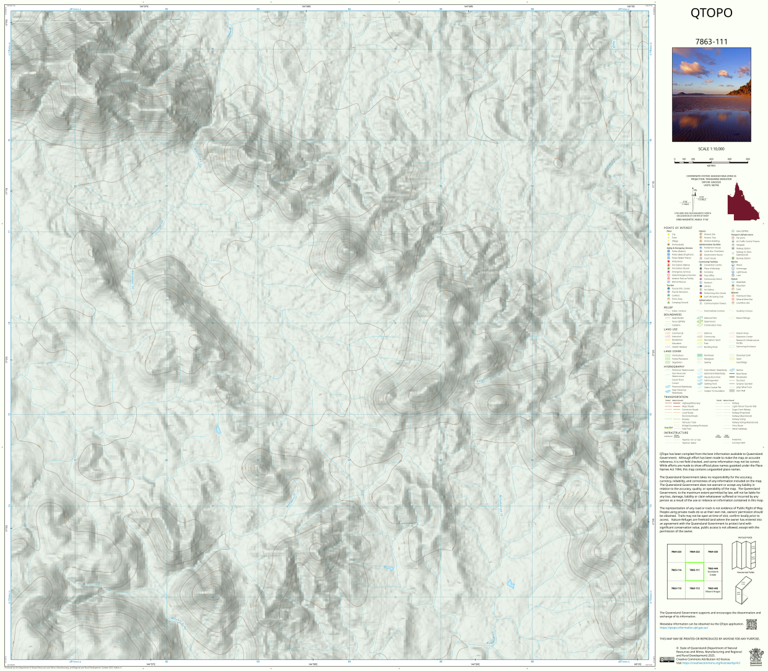Click the SCALE 1:10,000 label

tap(711, 149)
